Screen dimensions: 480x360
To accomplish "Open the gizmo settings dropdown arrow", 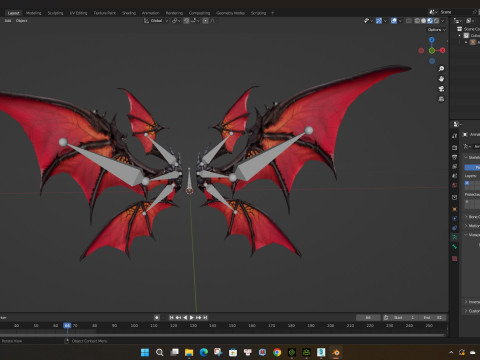I will point(385,21).
